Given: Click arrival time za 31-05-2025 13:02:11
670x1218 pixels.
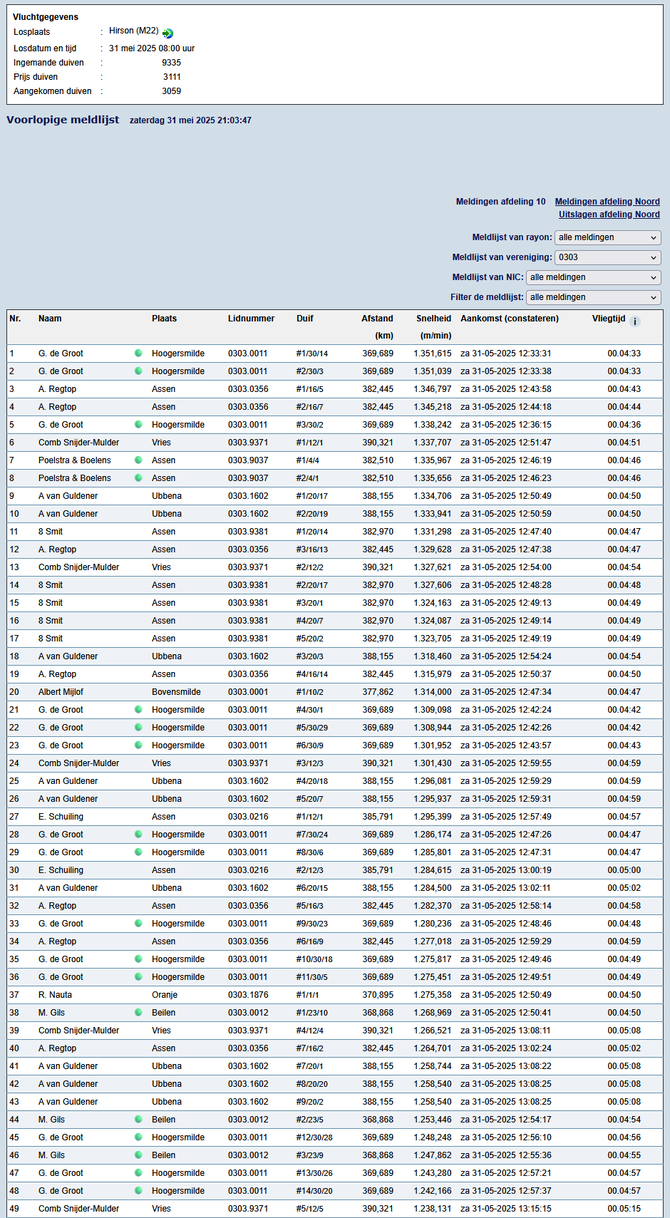Looking at the screenshot, I should 506,888.
